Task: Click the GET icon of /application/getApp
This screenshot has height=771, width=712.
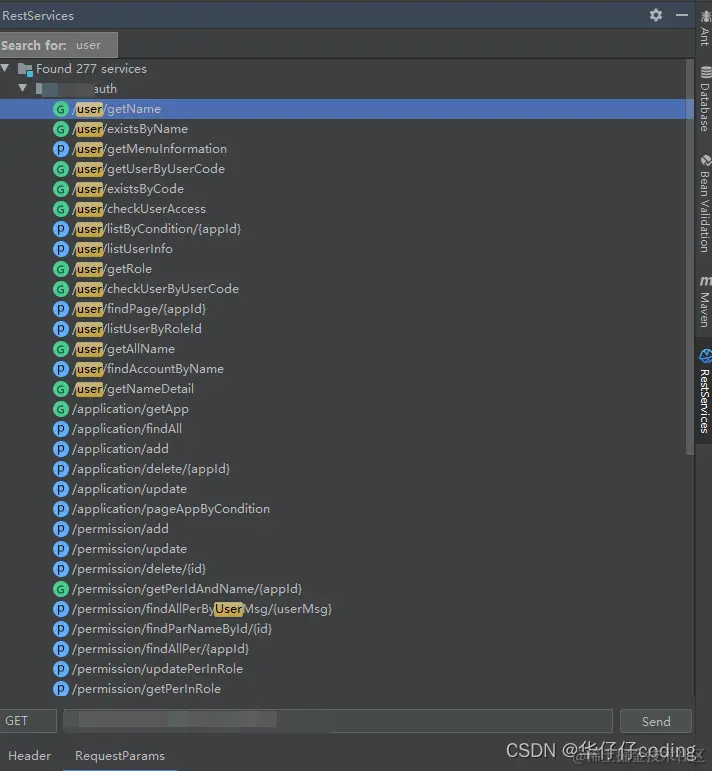Action: (60, 409)
